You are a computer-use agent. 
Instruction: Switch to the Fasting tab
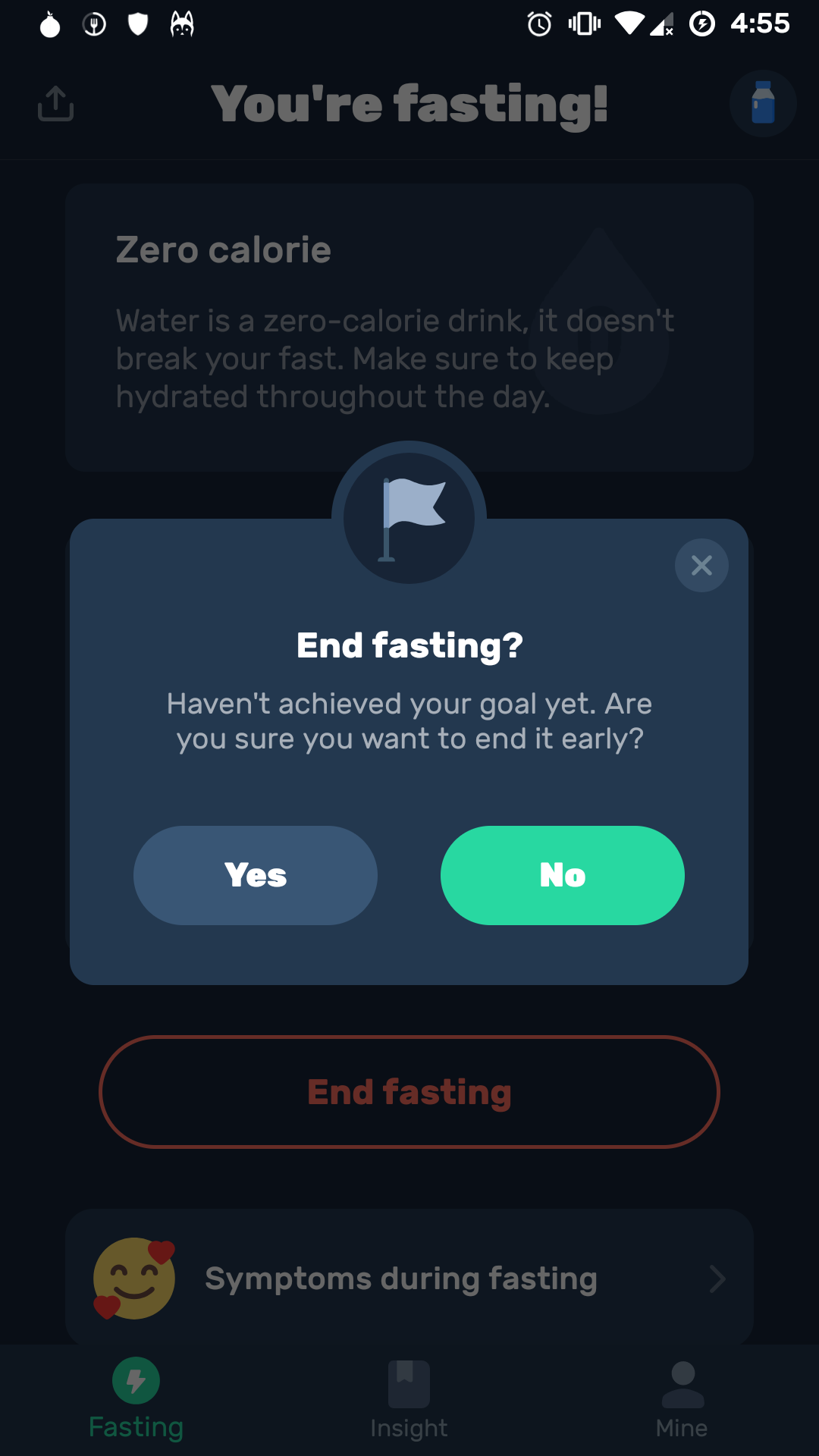136,1426
